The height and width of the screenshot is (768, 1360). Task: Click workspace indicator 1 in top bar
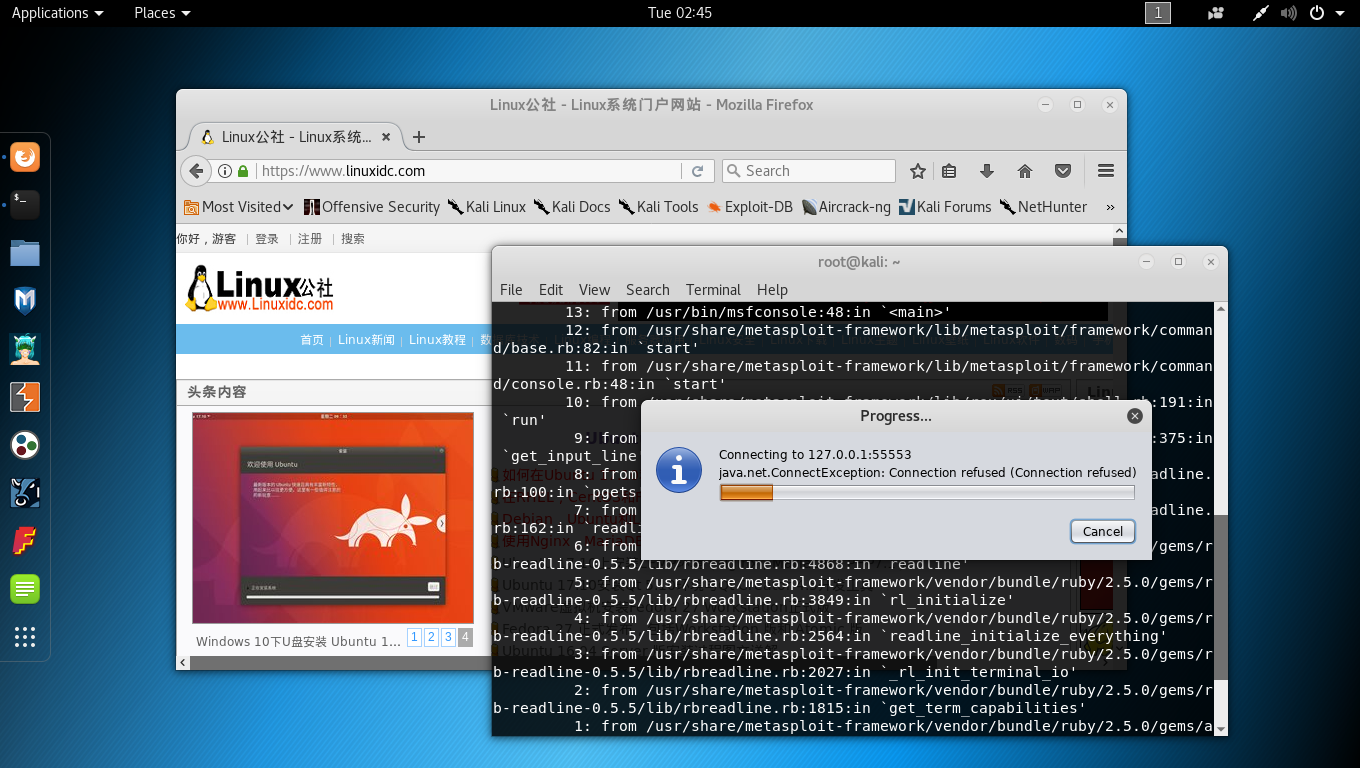coord(1157,13)
